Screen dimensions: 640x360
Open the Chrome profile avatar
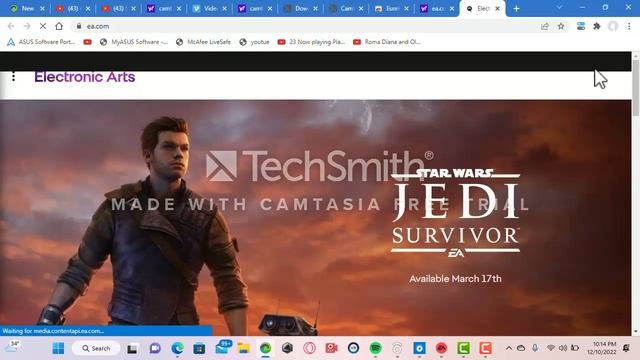tap(613, 26)
